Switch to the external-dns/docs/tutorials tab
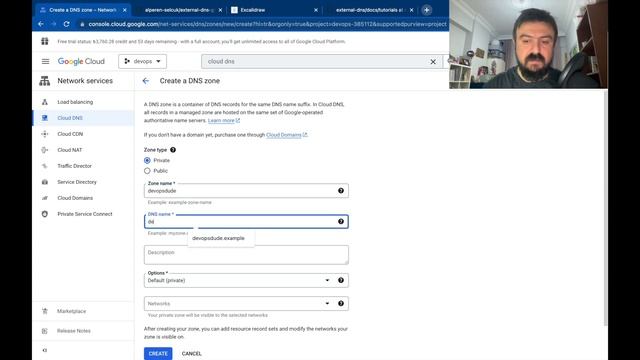The image size is (640, 360). pos(369,10)
